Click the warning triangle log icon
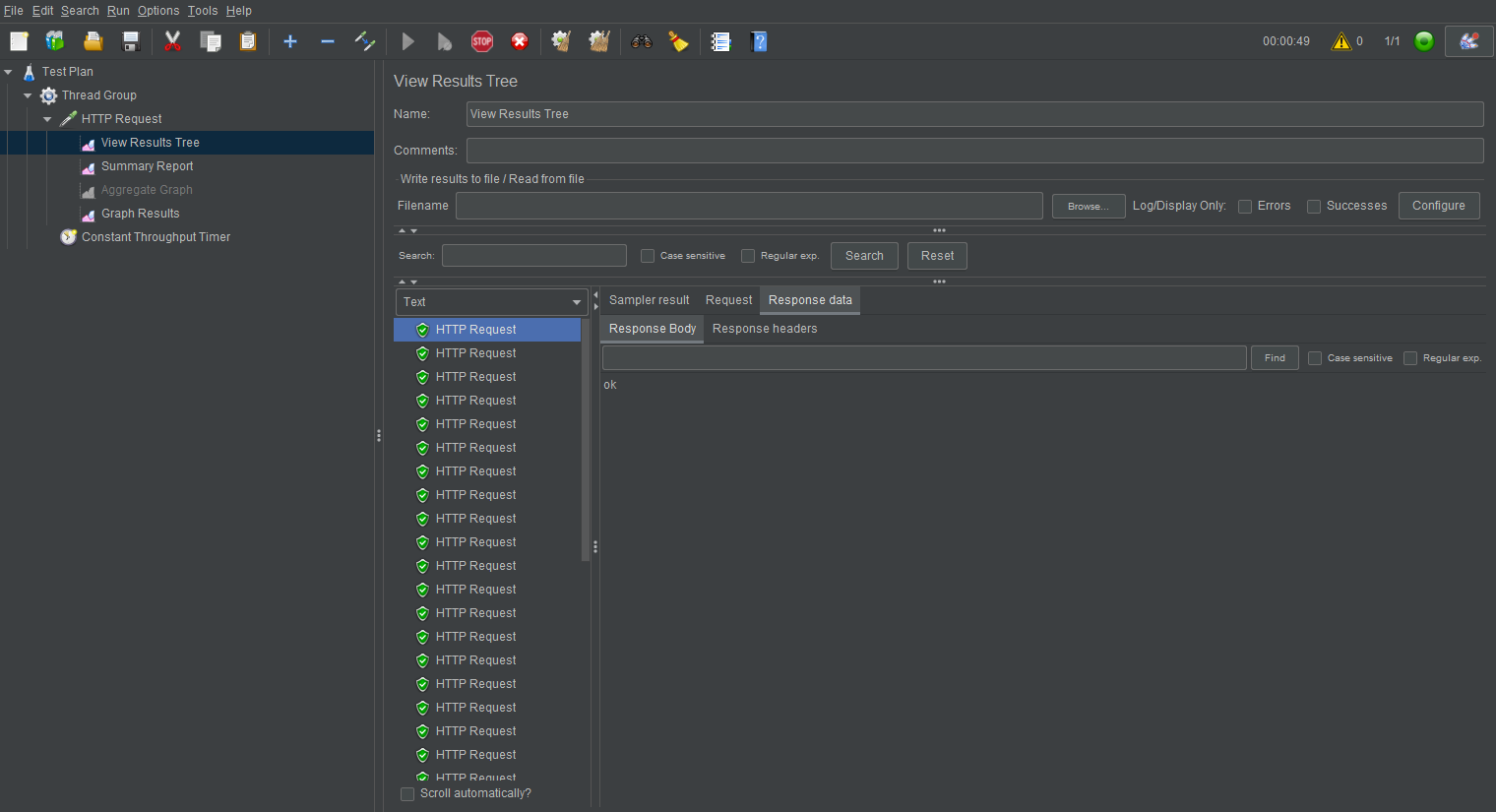1496x812 pixels. [x=1341, y=41]
